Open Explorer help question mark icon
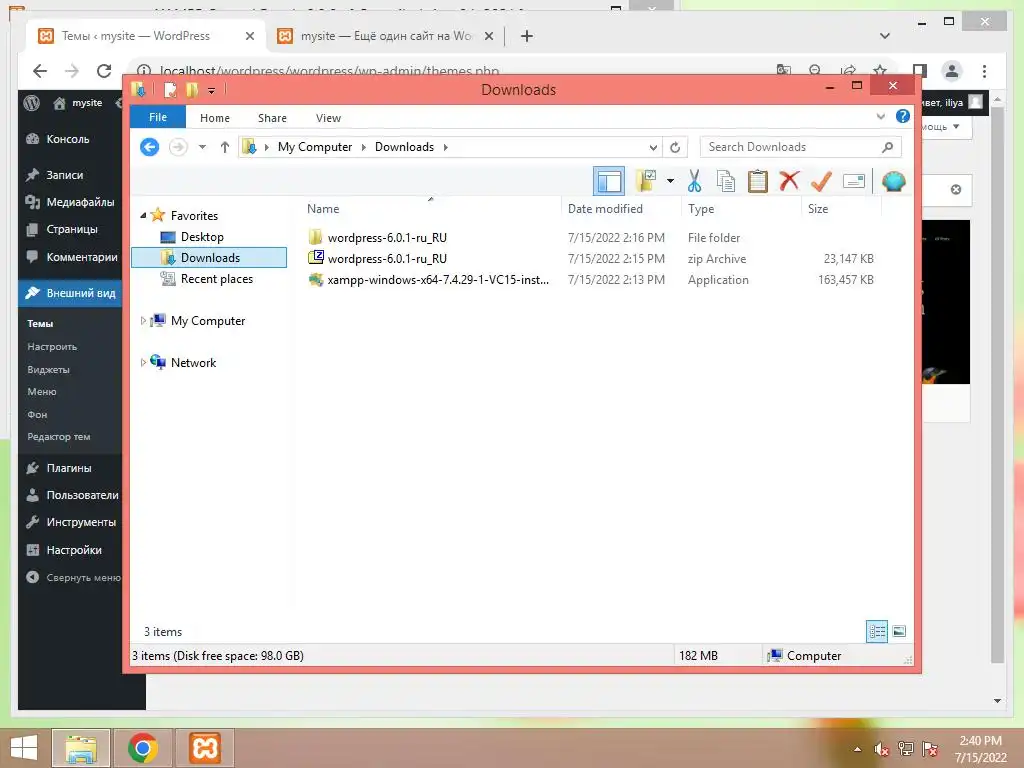The width and height of the screenshot is (1024, 768). click(x=903, y=116)
